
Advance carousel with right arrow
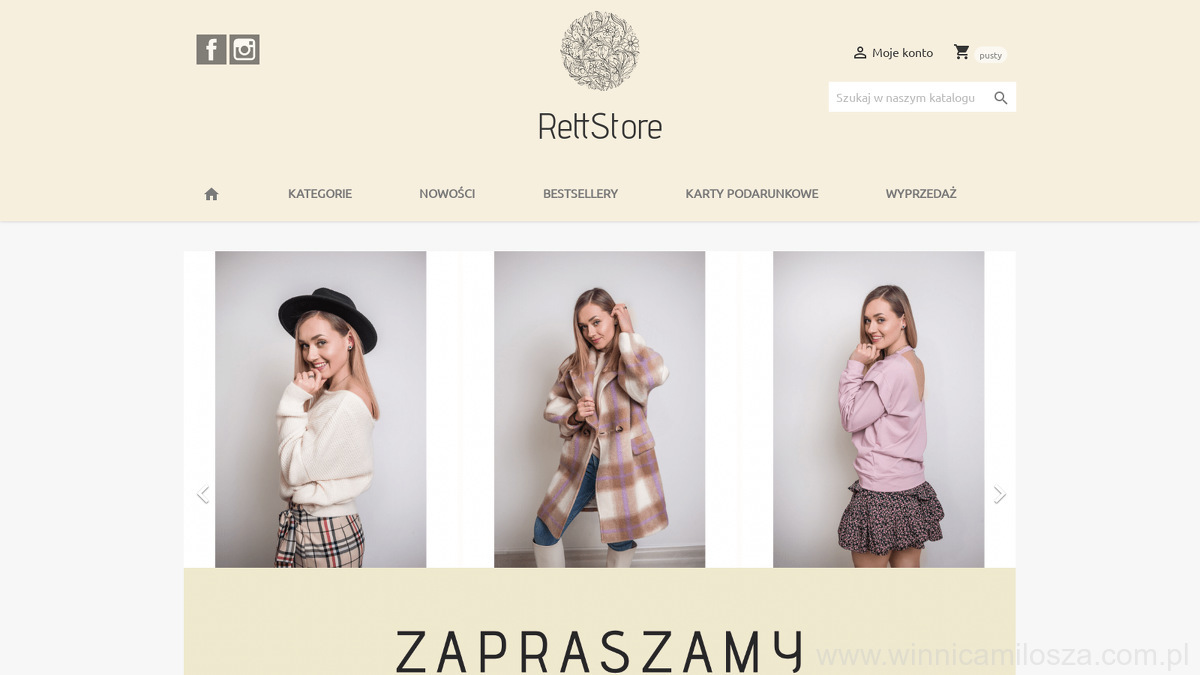[999, 494]
